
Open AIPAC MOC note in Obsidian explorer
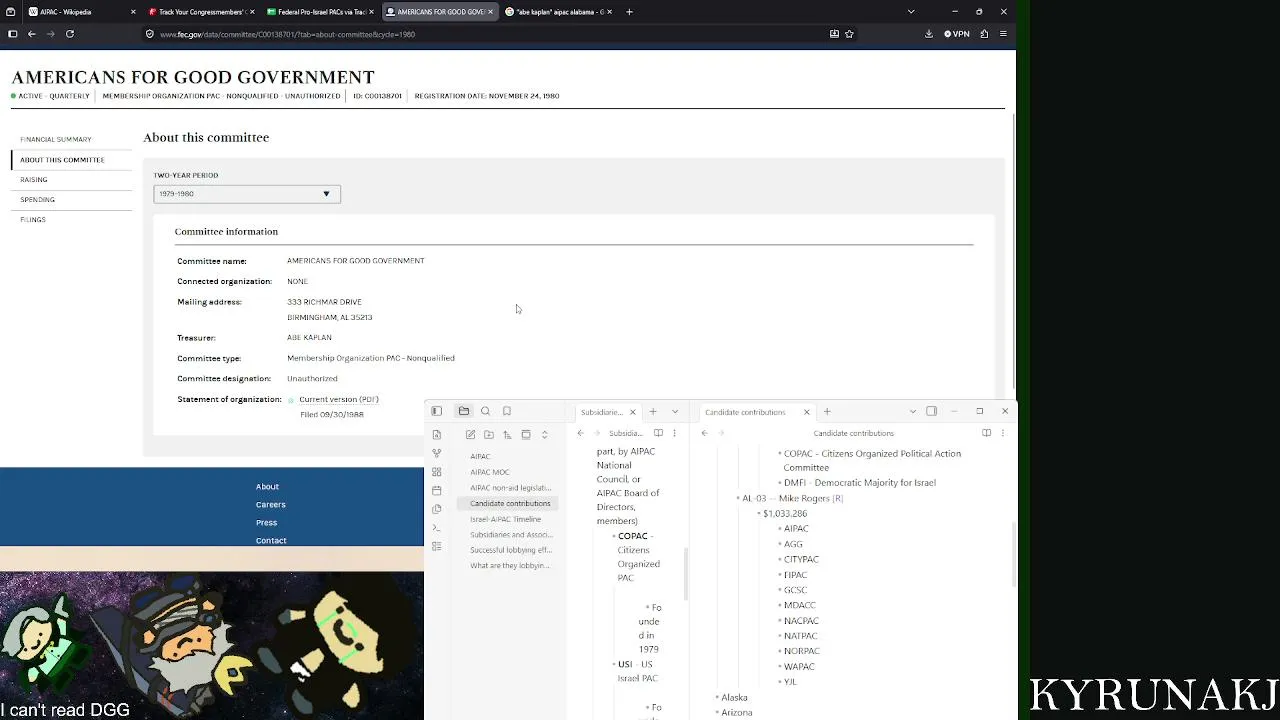tap(490, 472)
